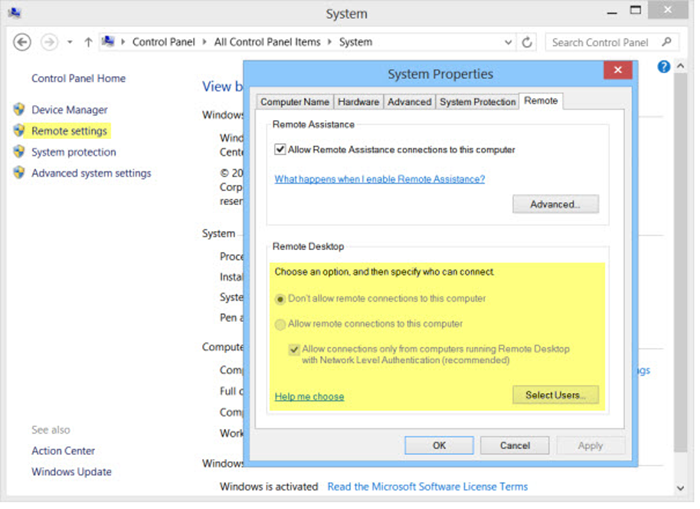Click the Advanced system settings shield icon
The height and width of the screenshot is (509, 700).
19,173
